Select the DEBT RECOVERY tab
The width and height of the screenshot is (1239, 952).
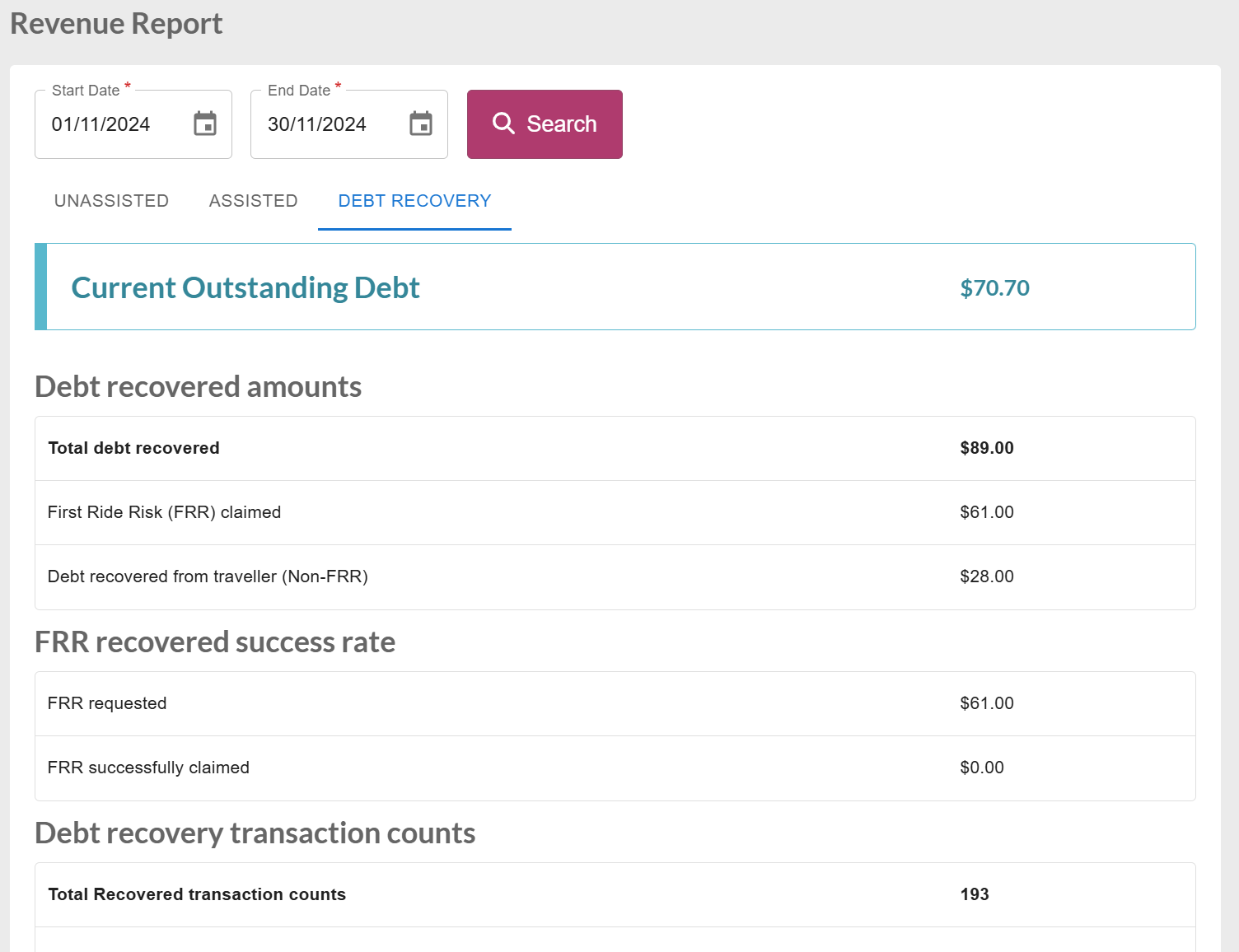[x=414, y=201]
